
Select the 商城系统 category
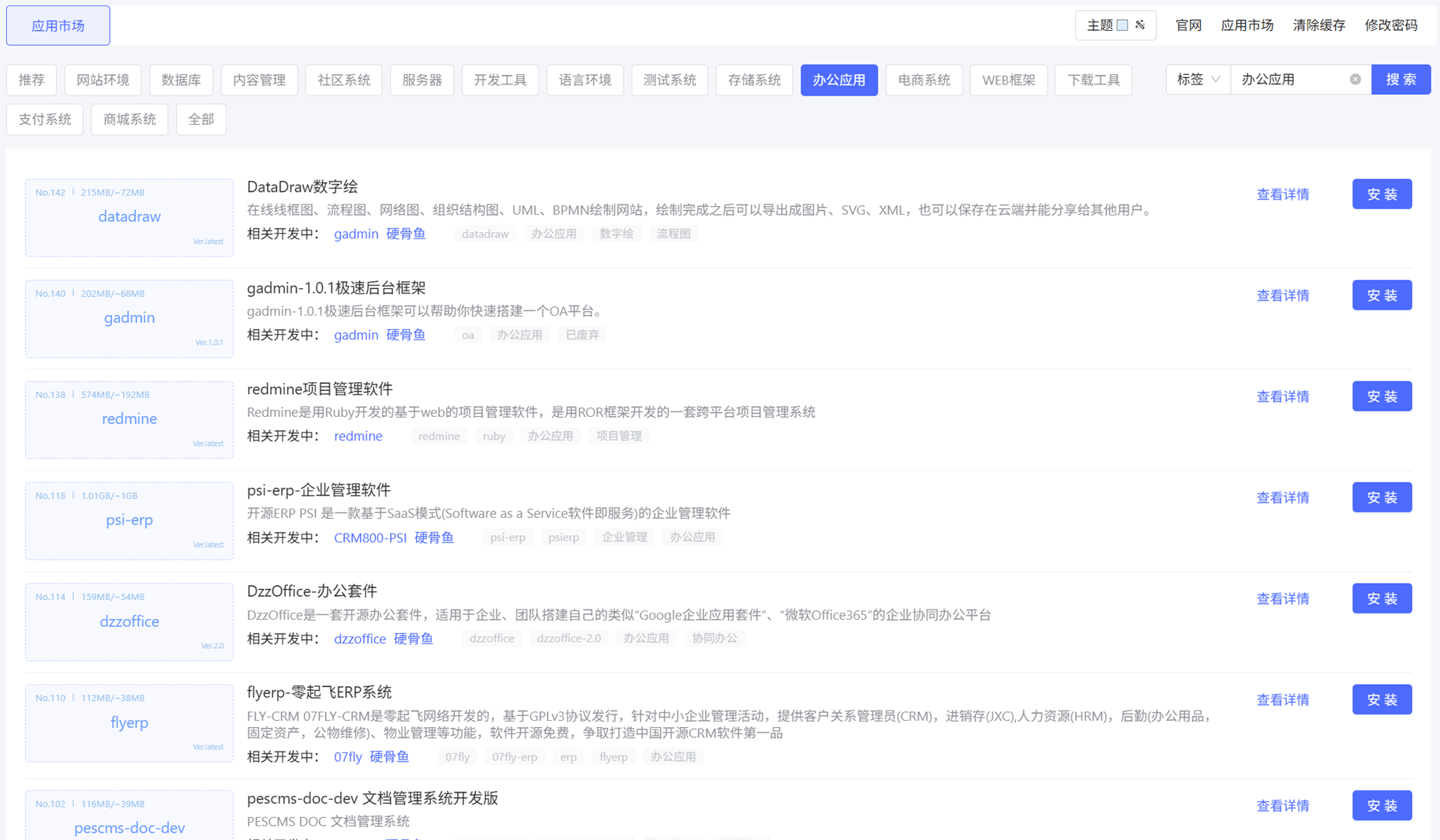point(129,119)
